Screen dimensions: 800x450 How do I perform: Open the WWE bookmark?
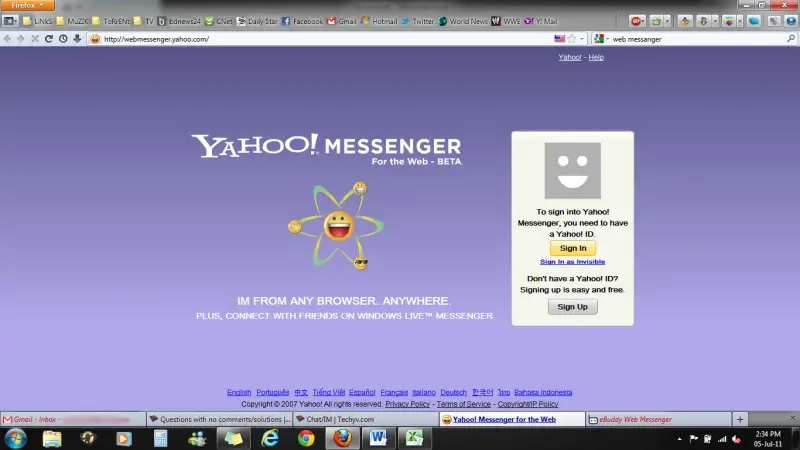[506, 21]
